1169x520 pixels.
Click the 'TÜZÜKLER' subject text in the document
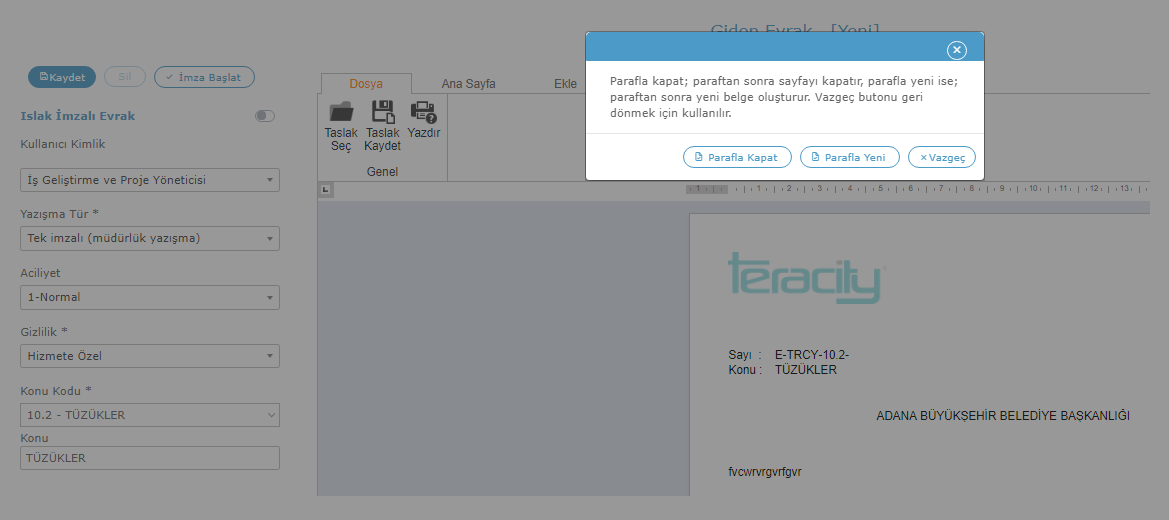[806, 369]
